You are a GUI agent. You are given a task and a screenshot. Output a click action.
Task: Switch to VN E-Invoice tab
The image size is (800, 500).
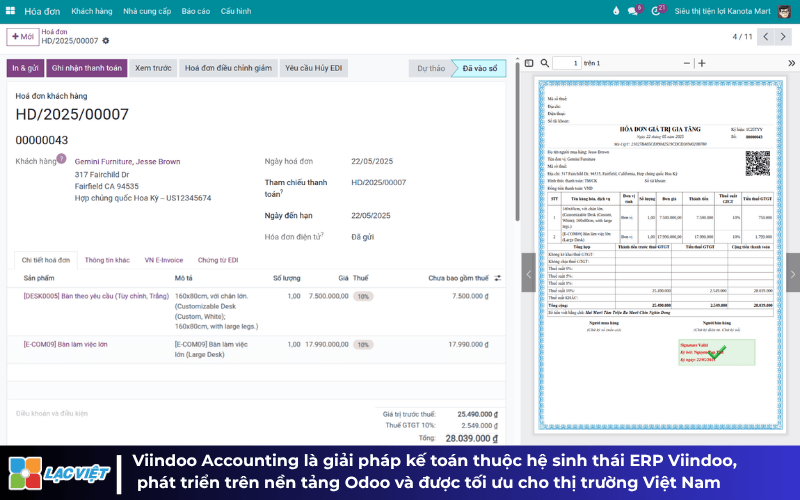point(164,260)
